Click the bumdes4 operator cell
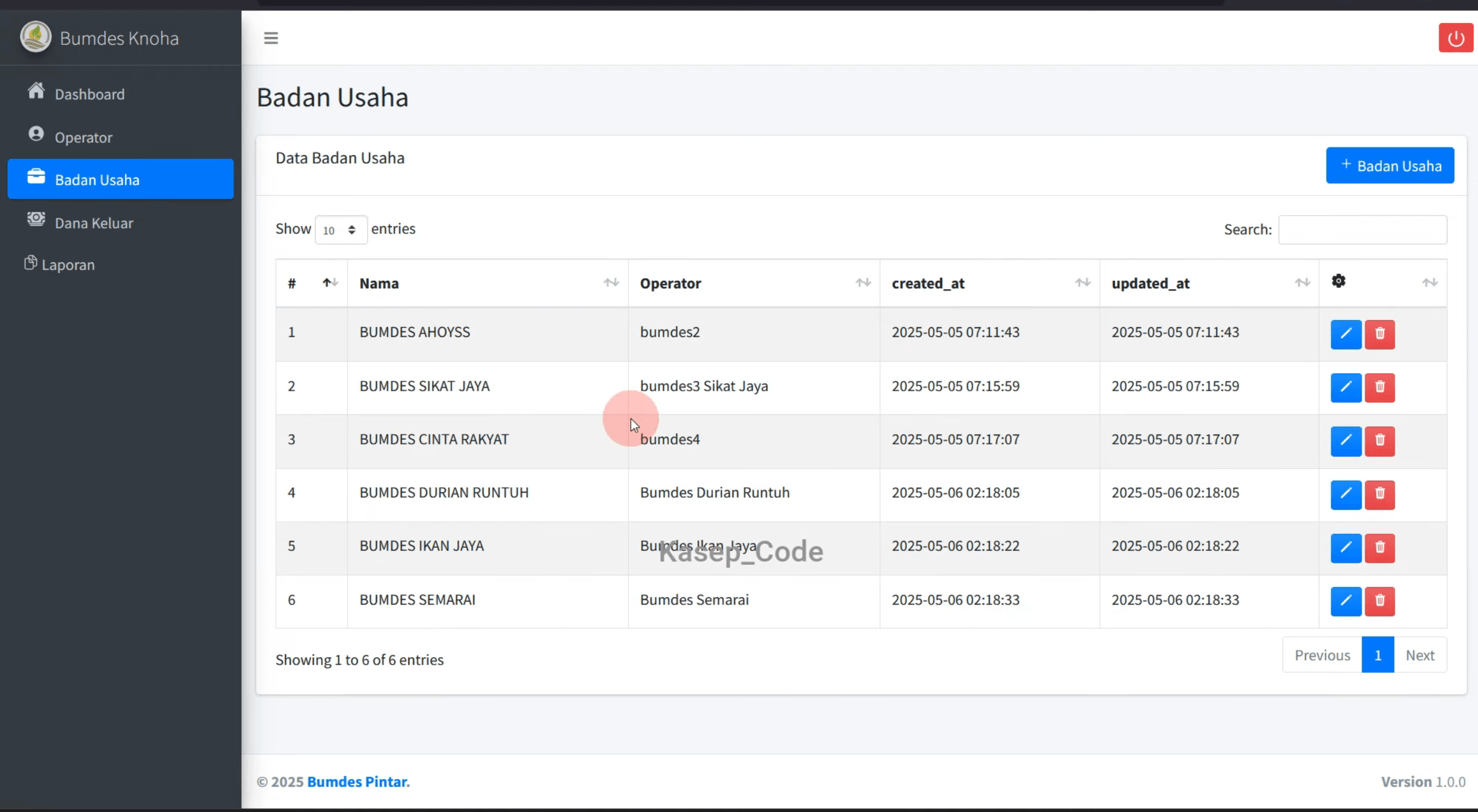1478x812 pixels. tap(753, 441)
